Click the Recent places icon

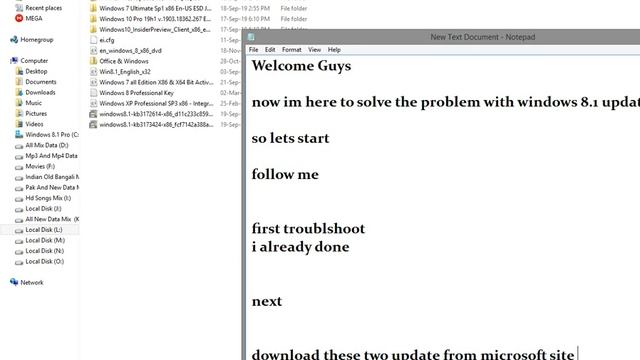(19, 8)
